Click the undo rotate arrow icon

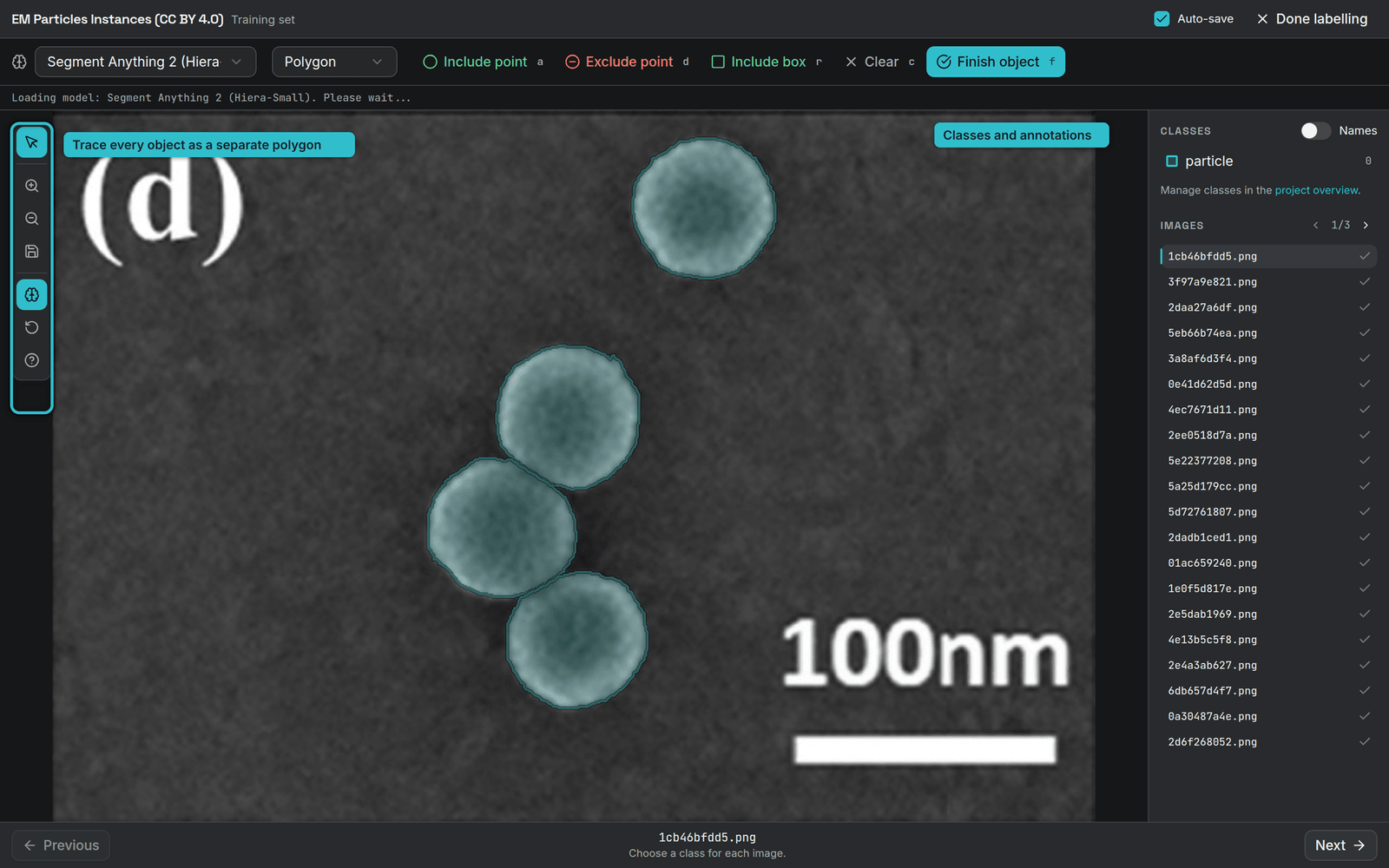pos(32,327)
